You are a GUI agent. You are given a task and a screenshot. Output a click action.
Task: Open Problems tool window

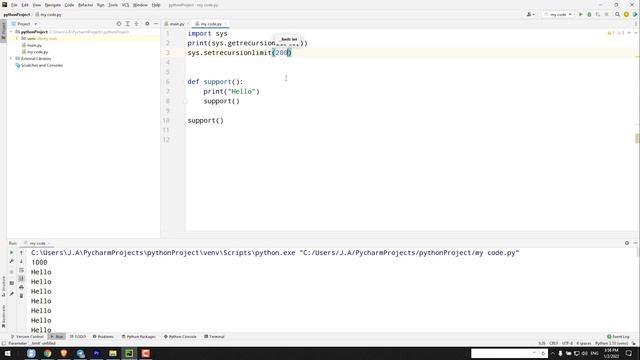click(x=103, y=337)
